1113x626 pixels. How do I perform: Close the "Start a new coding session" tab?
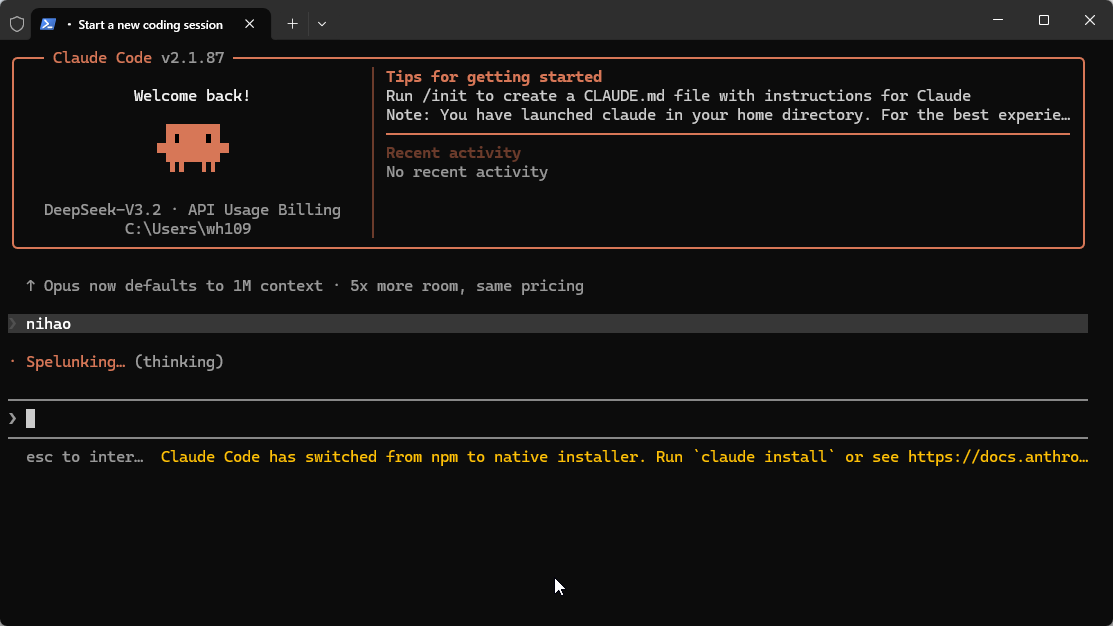tap(249, 24)
